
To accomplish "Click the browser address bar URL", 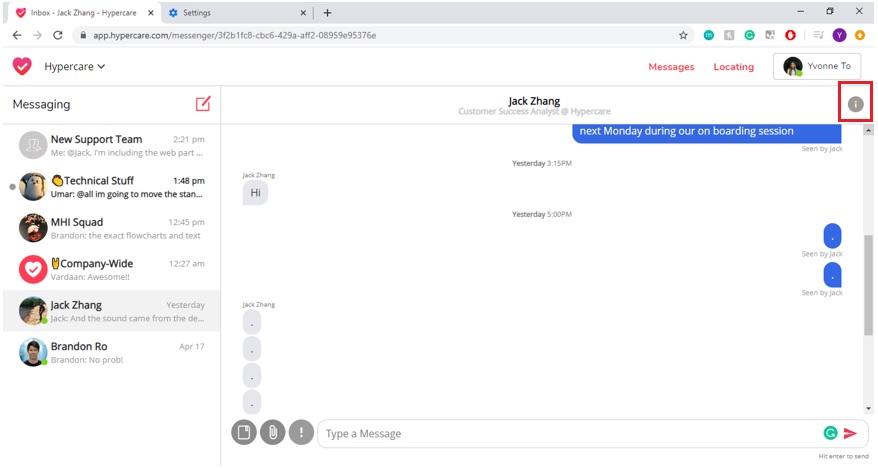I will pyautogui.click(x=234, y=35).
